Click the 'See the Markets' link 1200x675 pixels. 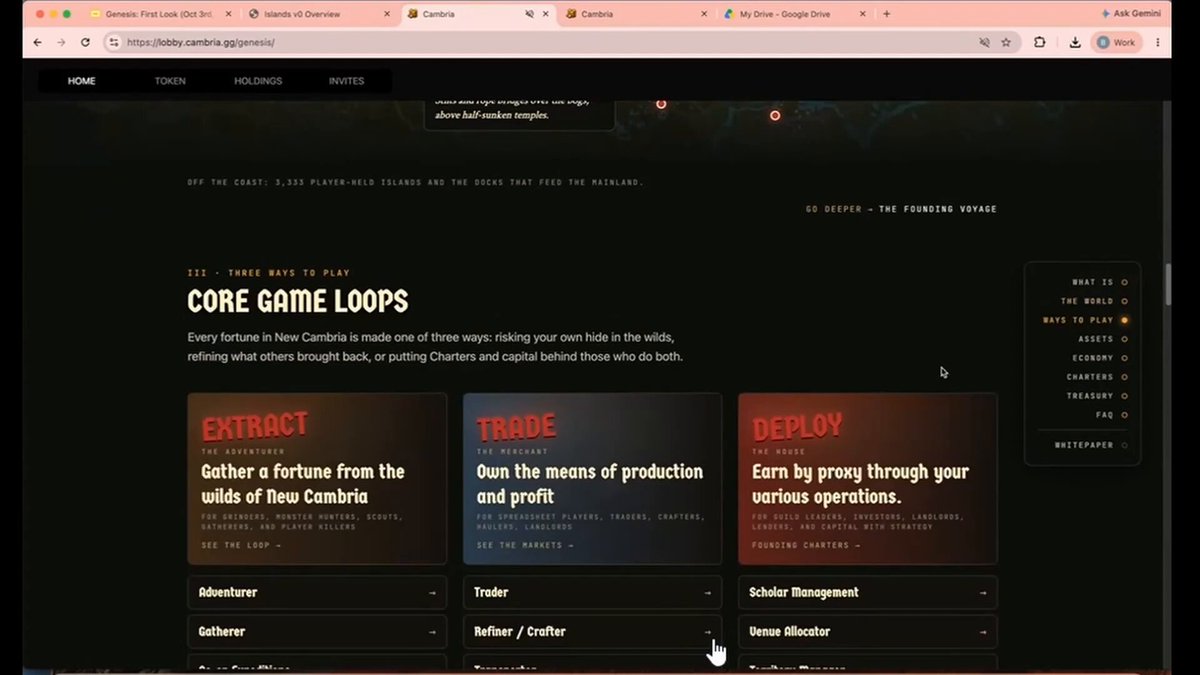coord(525,545)
